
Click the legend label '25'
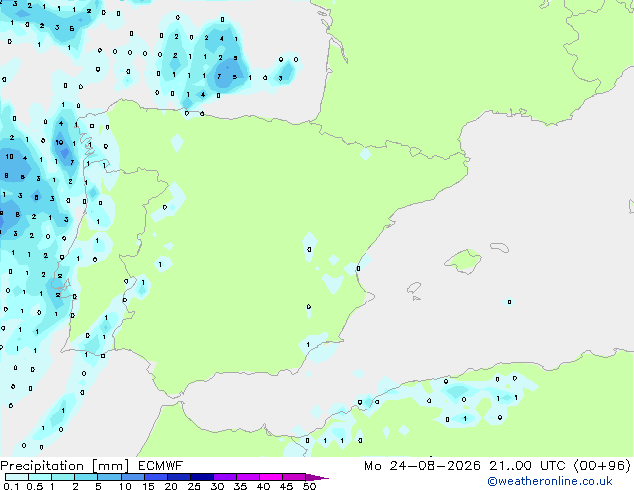[x=194, y=486]
